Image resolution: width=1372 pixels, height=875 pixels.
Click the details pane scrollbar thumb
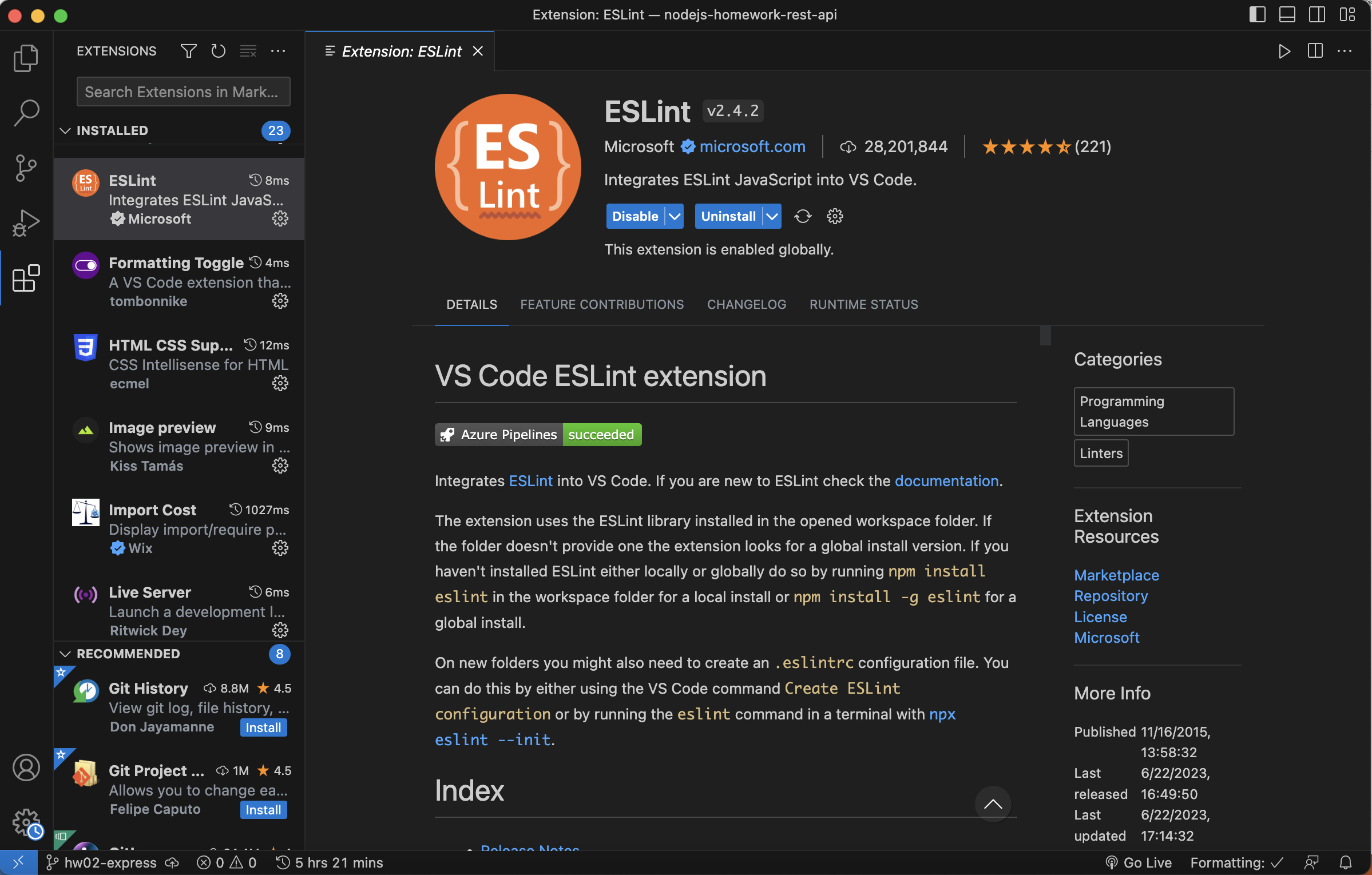point(1045,336)
